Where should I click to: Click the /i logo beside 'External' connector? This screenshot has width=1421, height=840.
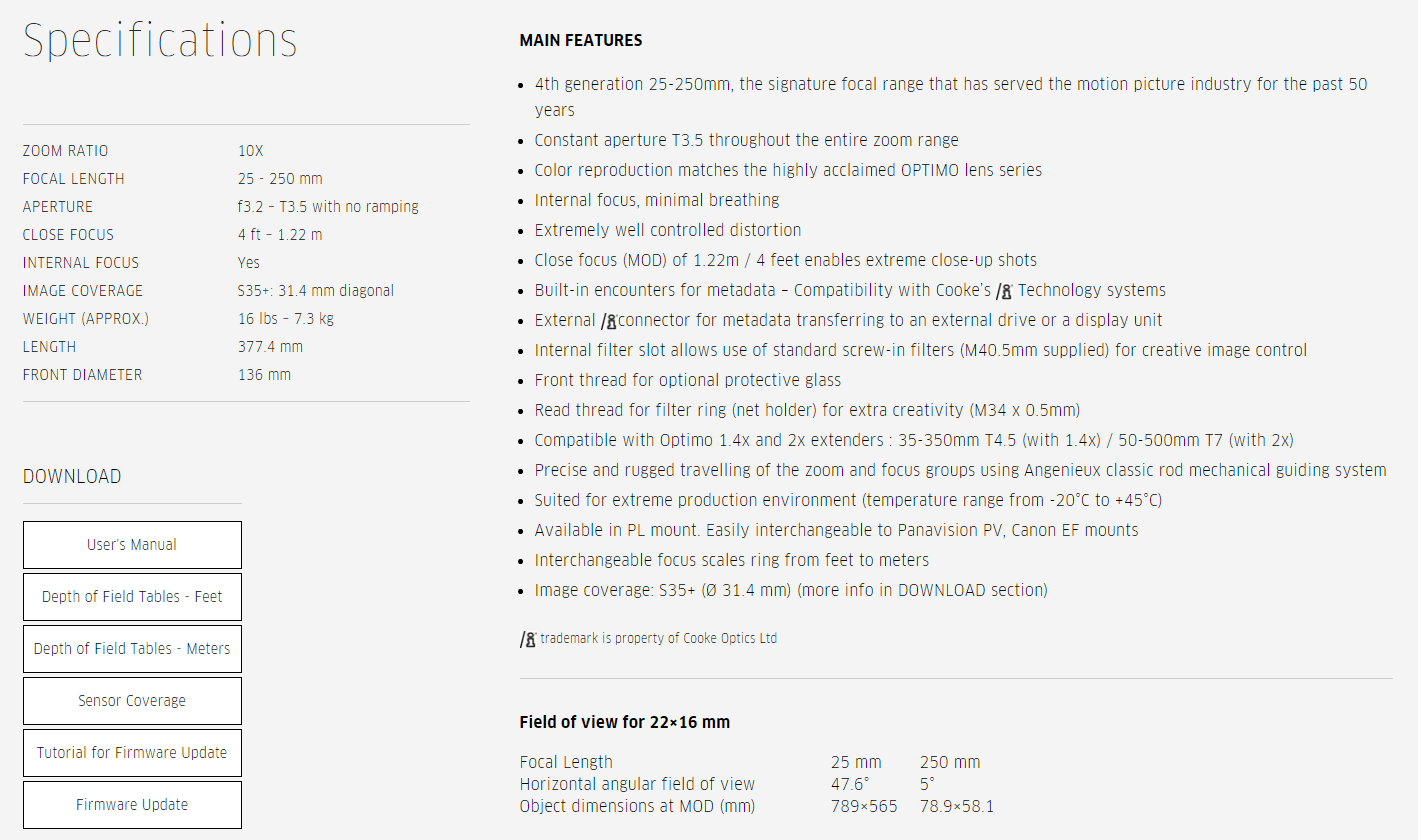(609, 321)
